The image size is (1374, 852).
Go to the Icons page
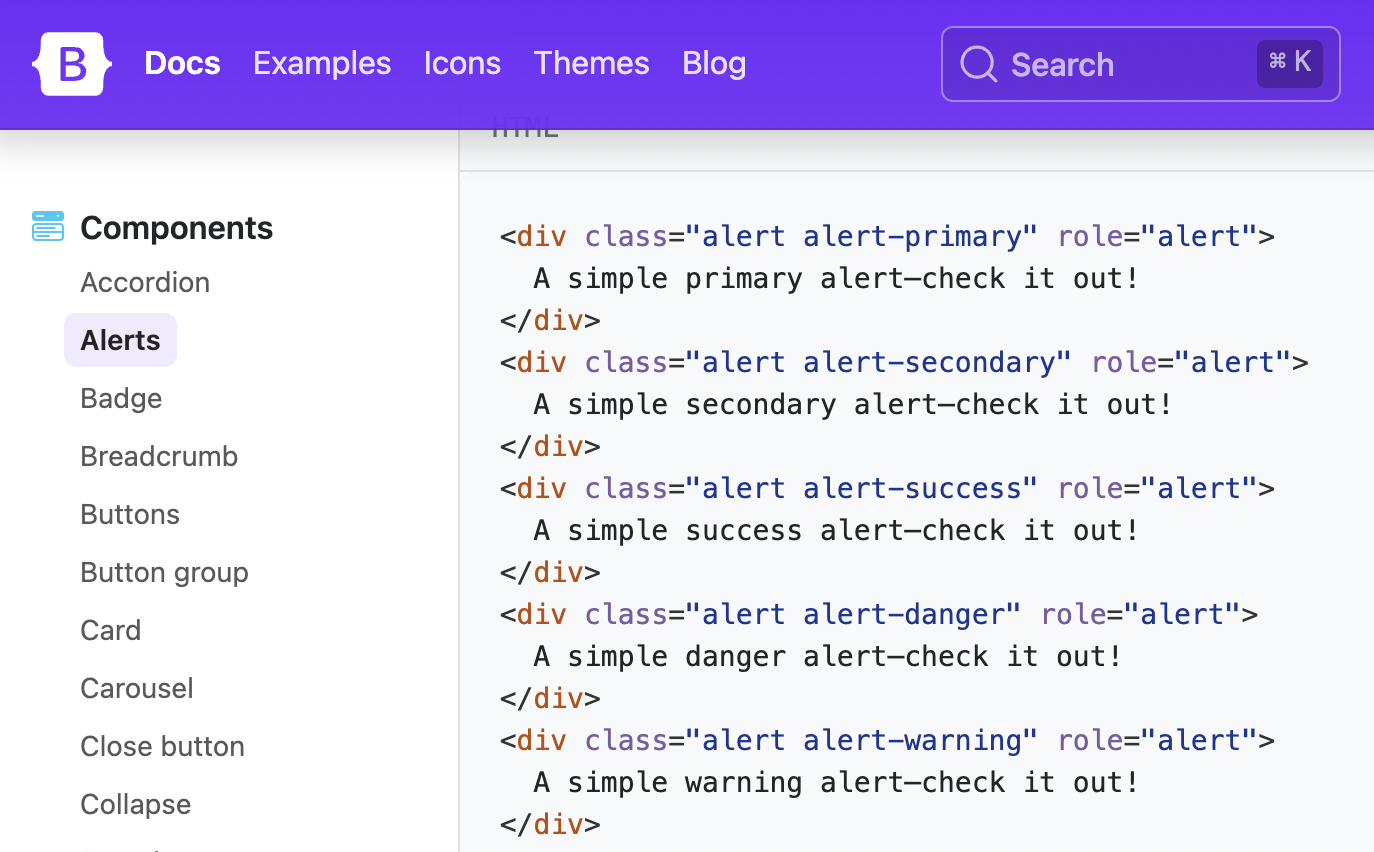click(462, 63)
